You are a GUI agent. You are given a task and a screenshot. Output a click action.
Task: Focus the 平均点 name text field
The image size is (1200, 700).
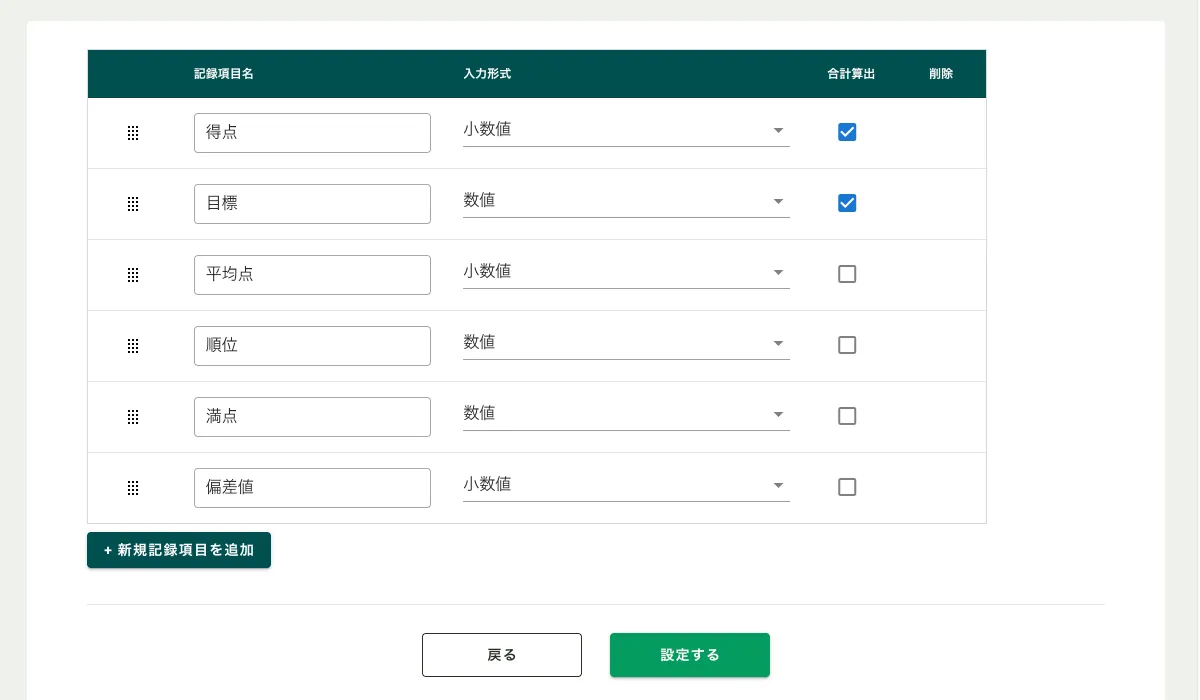(312, 275)
